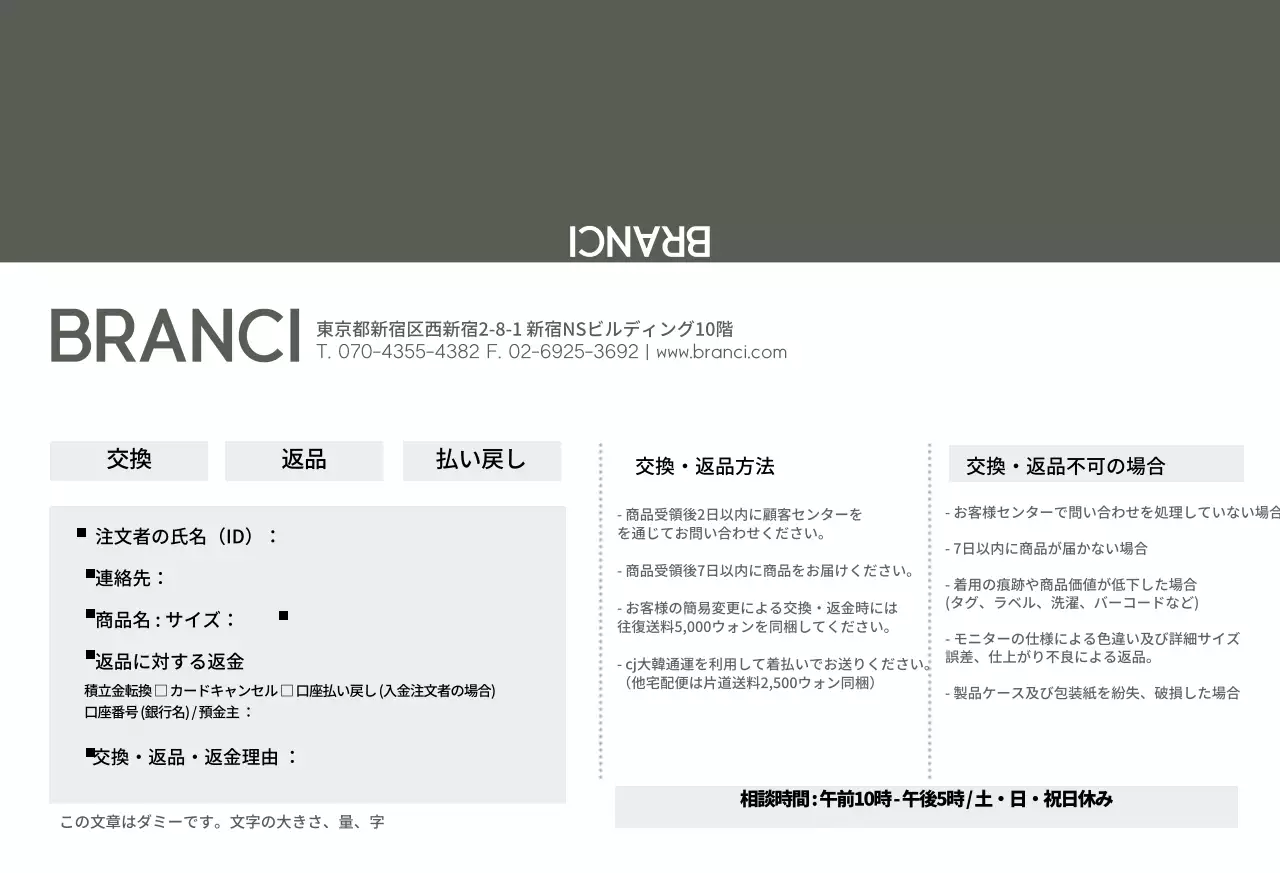The height and width of the screenshot is (873, 1280).
Task: Switch to the 交換 tab
Action: (x=128, y=460)
